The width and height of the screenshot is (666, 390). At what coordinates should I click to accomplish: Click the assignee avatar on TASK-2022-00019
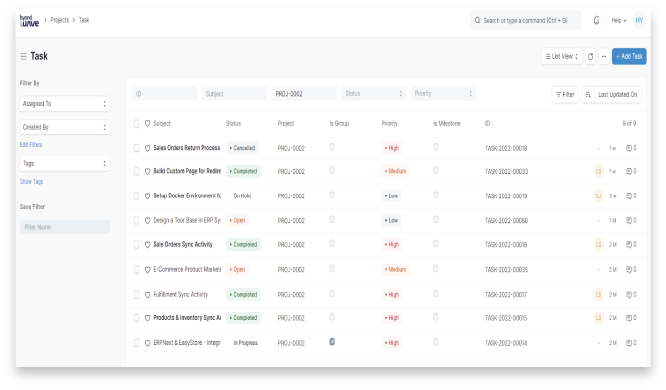[598, 196]
